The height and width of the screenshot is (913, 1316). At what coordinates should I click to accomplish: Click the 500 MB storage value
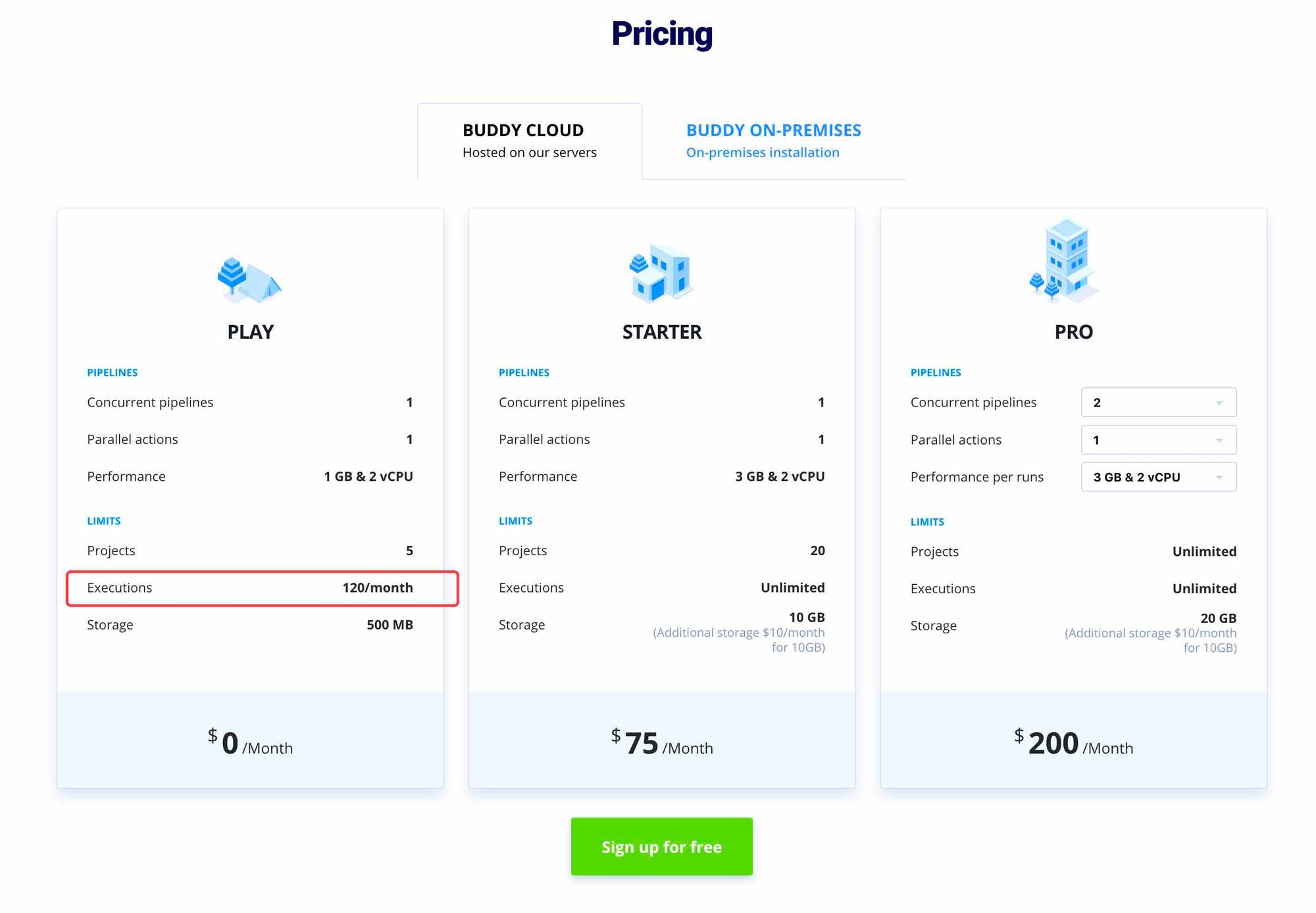[x=390, y=625]
